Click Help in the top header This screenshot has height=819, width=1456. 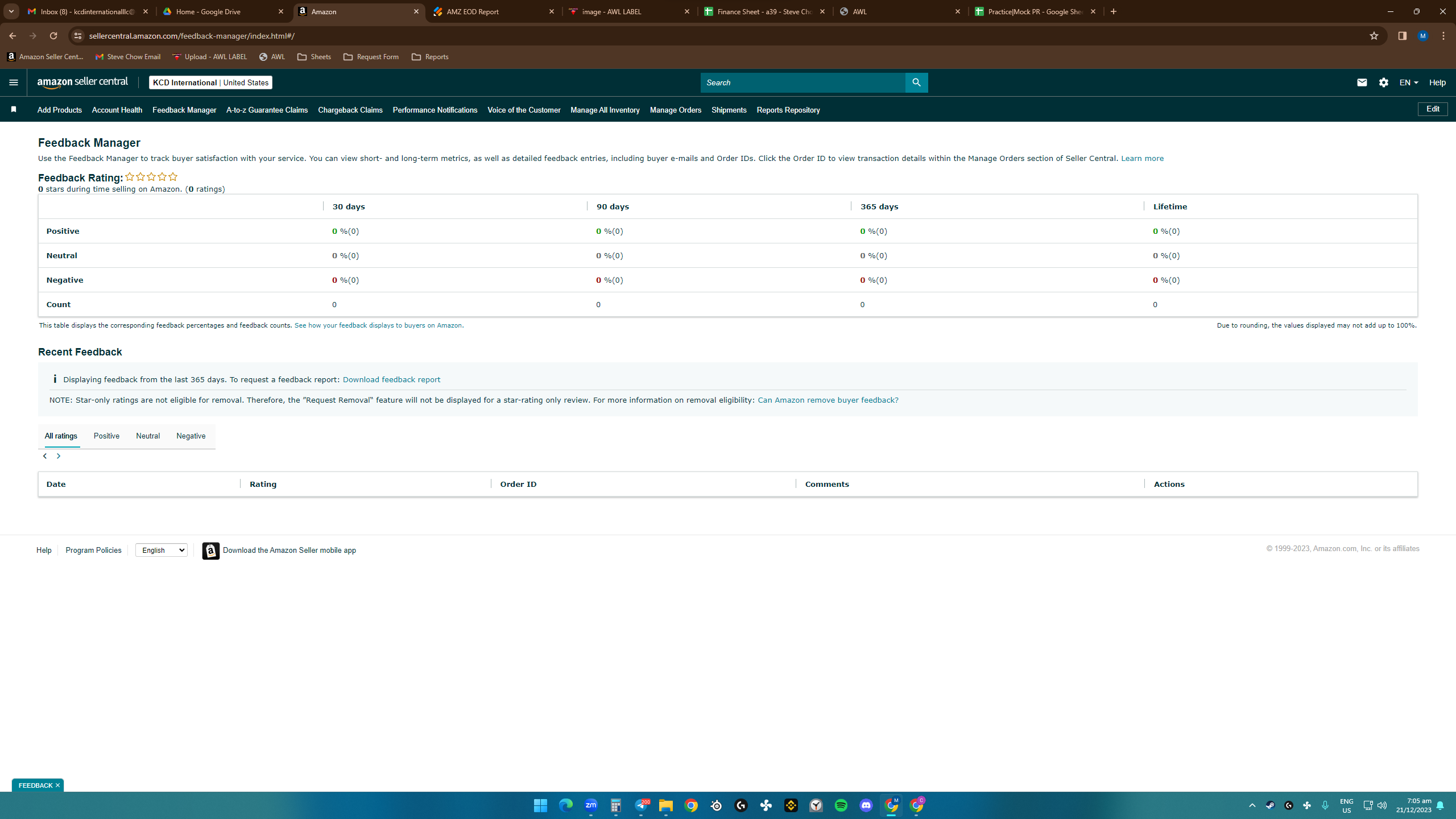pos(1437,82)
